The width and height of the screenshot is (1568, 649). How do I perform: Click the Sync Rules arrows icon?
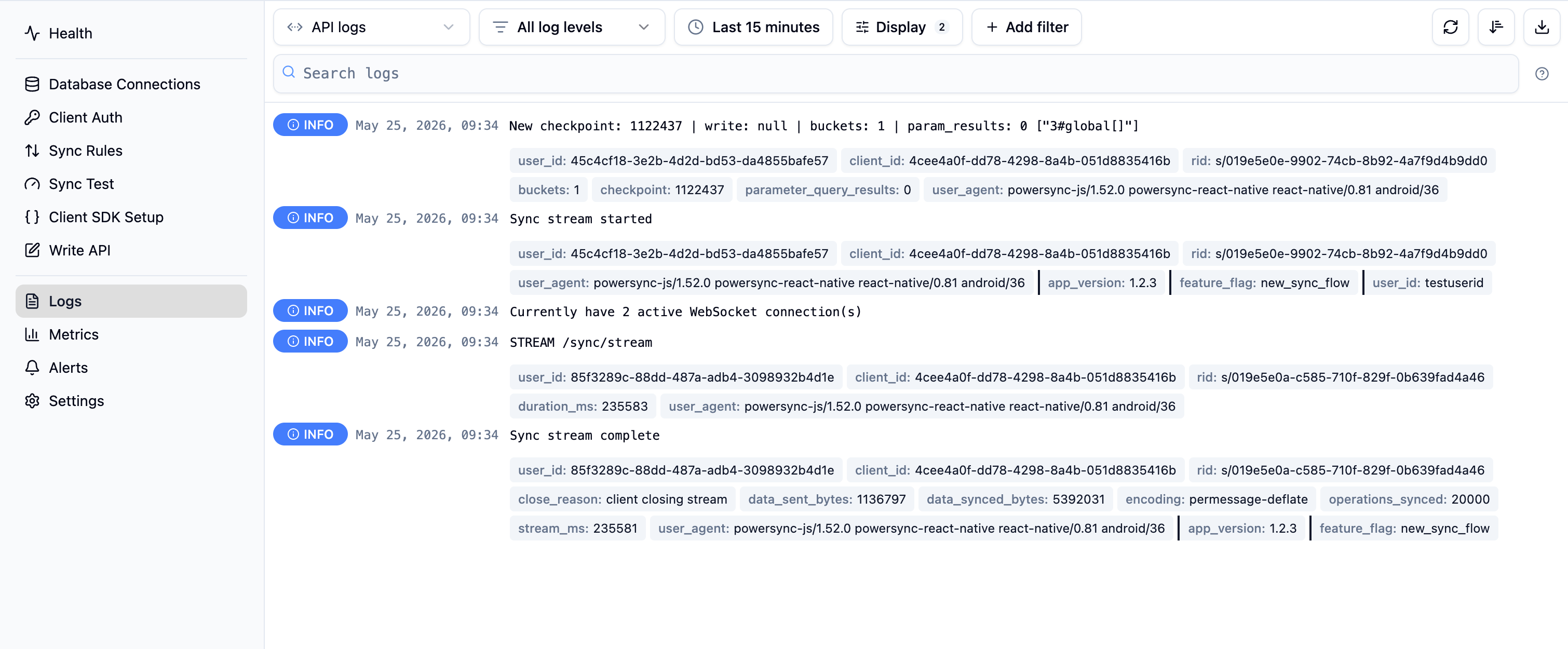[x=32, y=151]
